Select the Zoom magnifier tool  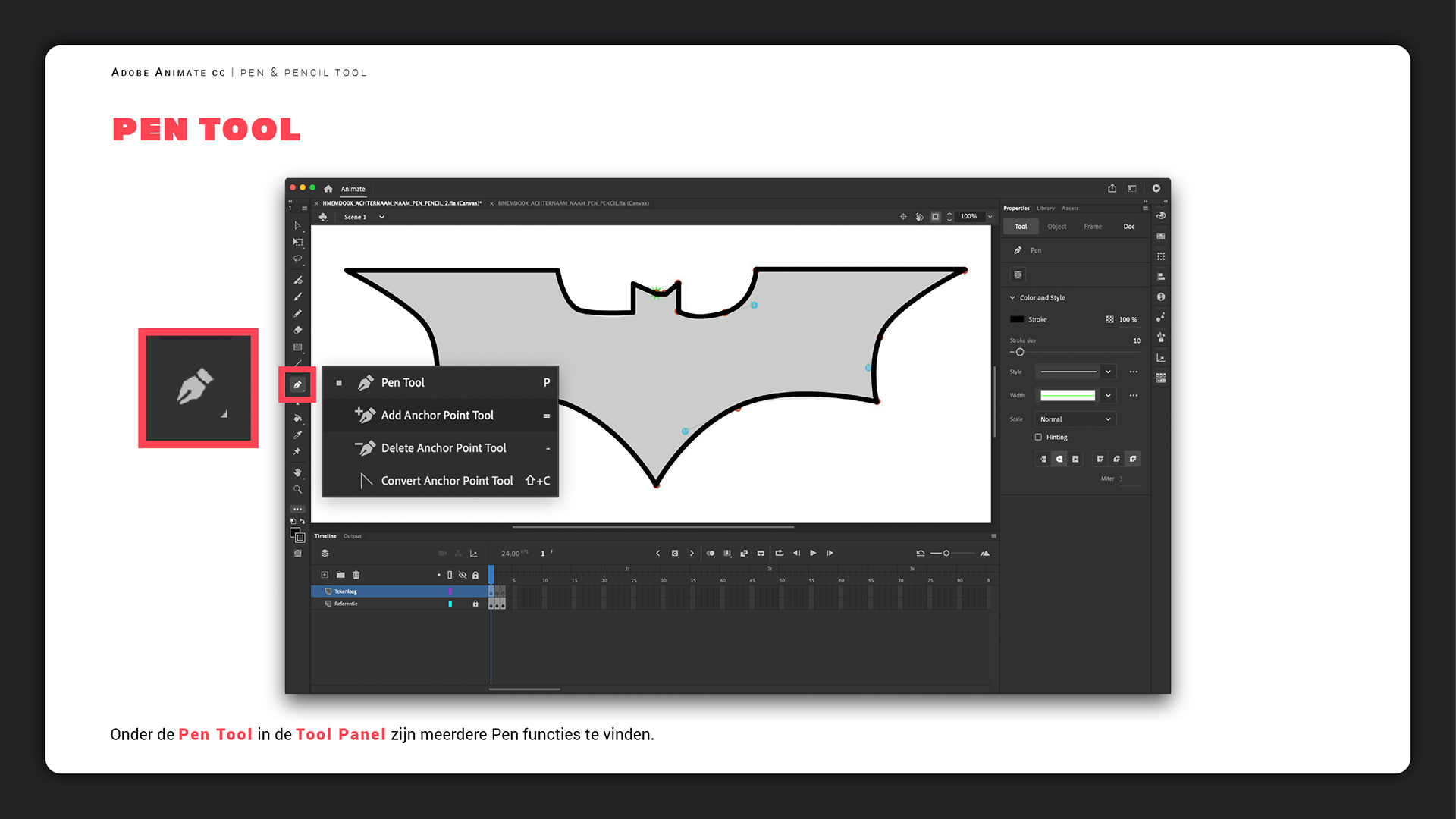pyautogui.click(x=297, y=490)
